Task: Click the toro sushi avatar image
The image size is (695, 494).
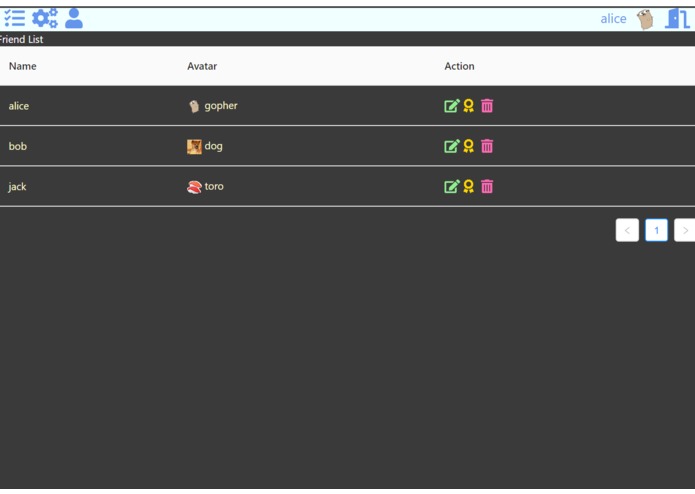Action: coord(194,187)
